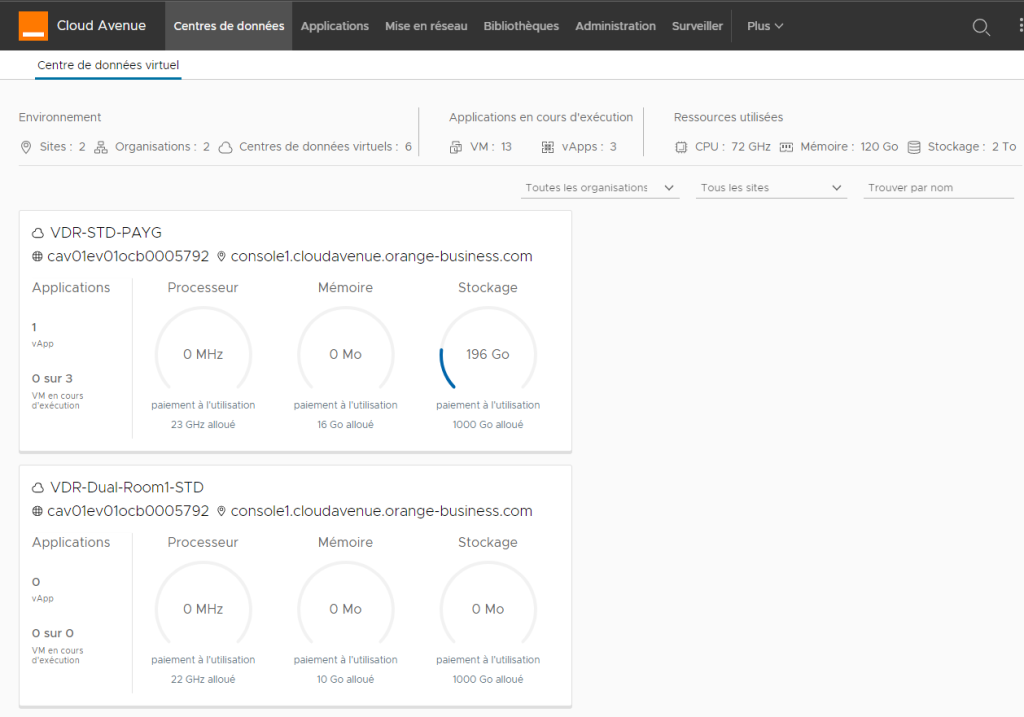Click the "0 vApp" count in VDR-Dual-Room1-STD
Image resolution: width=1024 pixels, height=717 pixels.
coord(42,589)
